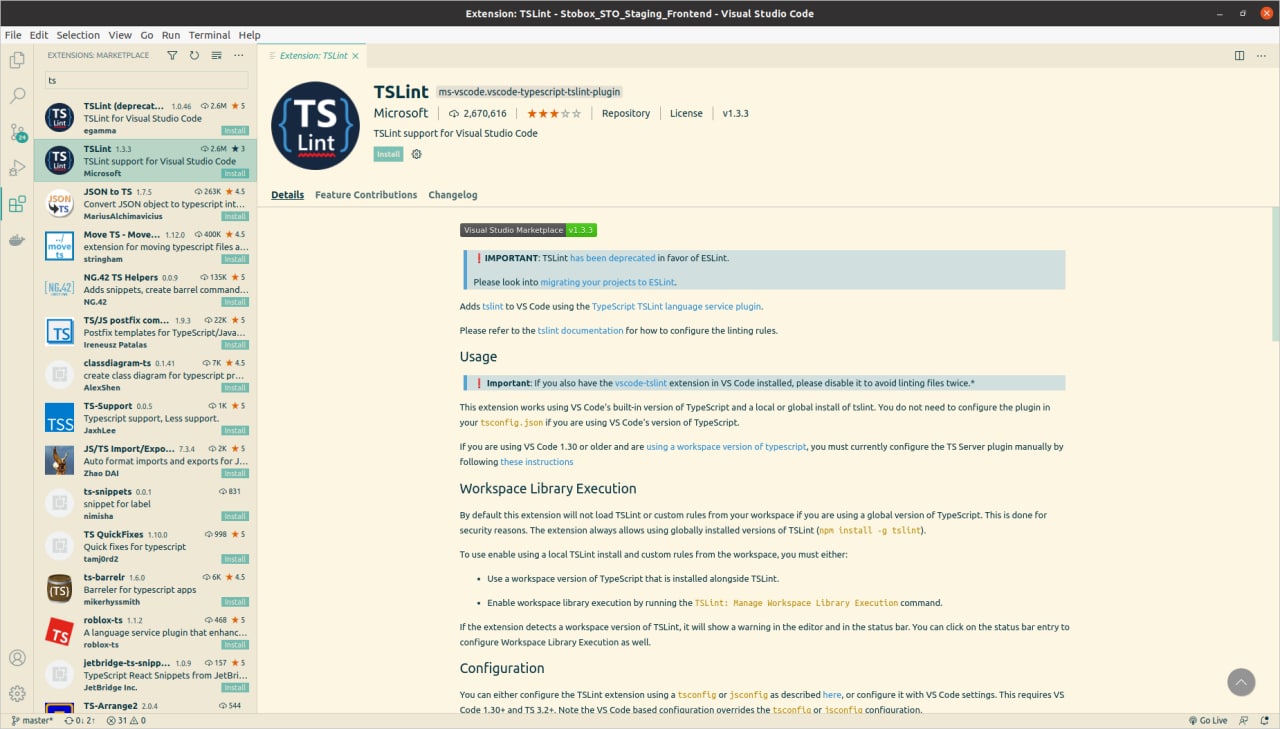The height and width of the screenshot is (729, 1280).
Task: Click the ts-barrelr extension icon
Action: (60, 589)
